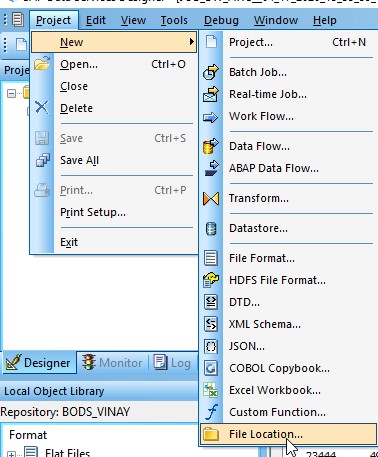Open the Help menu

pos(324,20)
